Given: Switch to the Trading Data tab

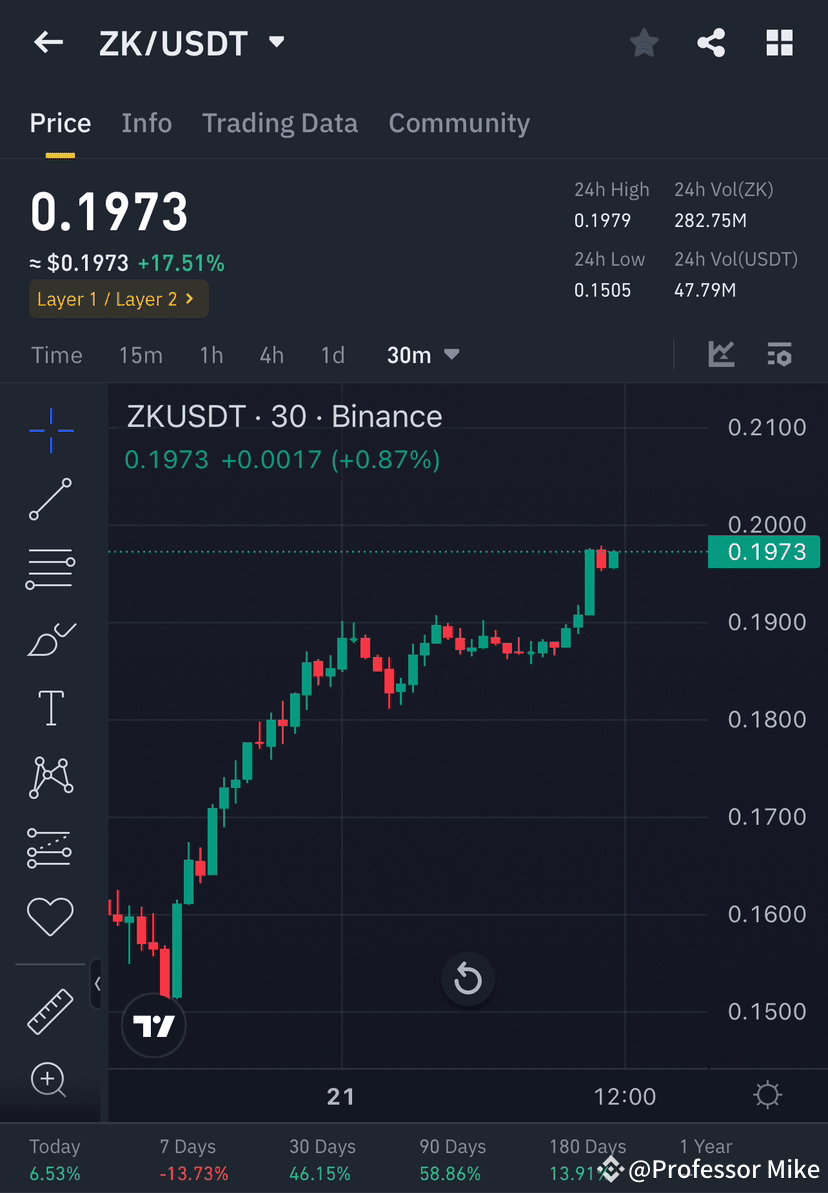Looking at the screenshot, I should coord(280,122).
